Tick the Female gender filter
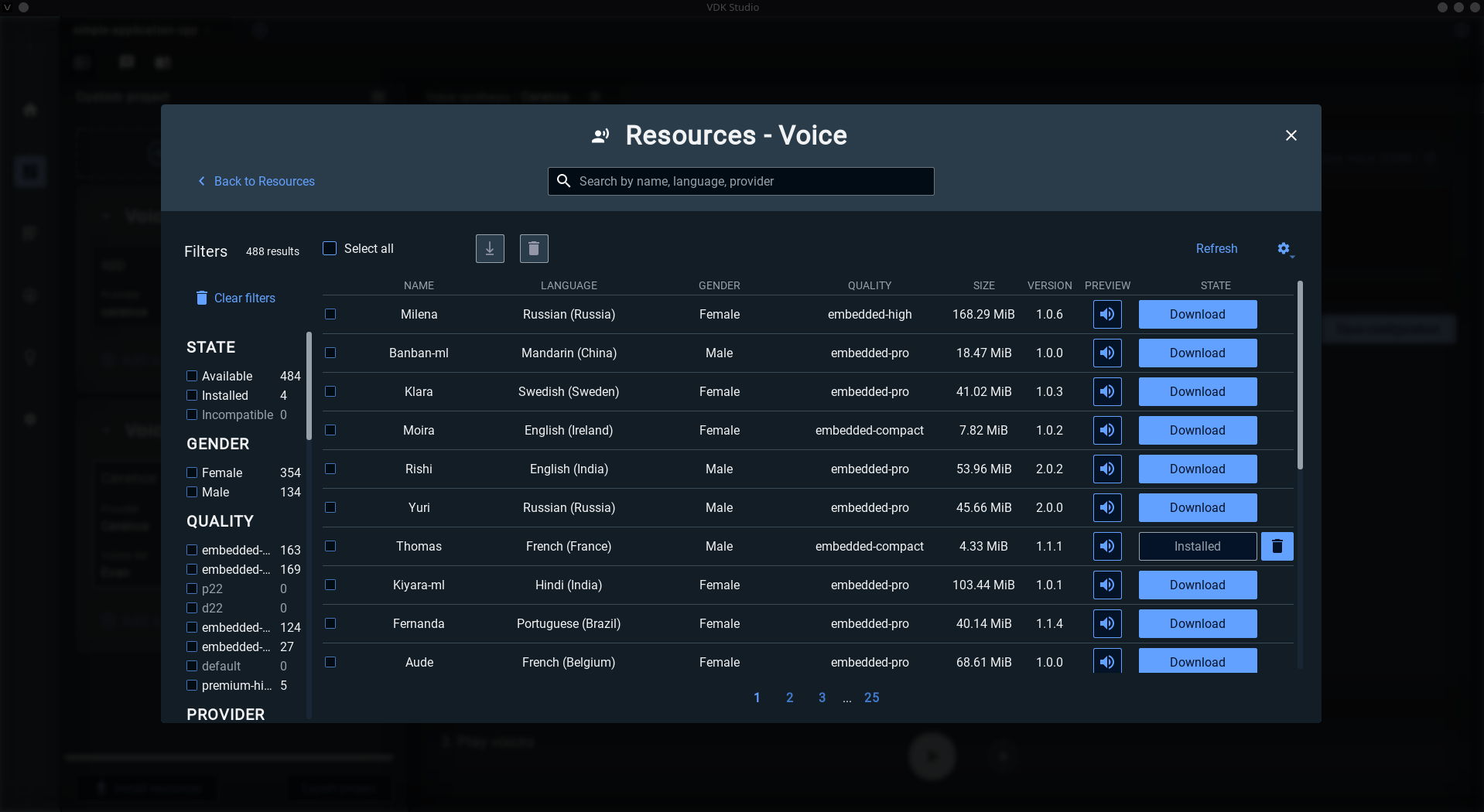Screen dimensions: 1484x812 pyautogui.click(x=192, y=473)
